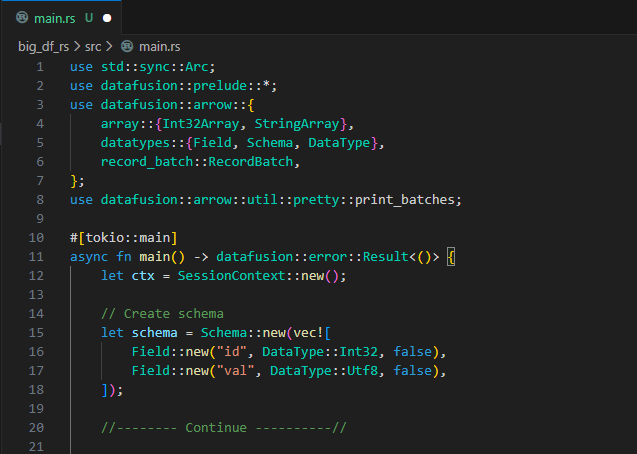Click line number 11 in the gutter

tap(37, 256)
